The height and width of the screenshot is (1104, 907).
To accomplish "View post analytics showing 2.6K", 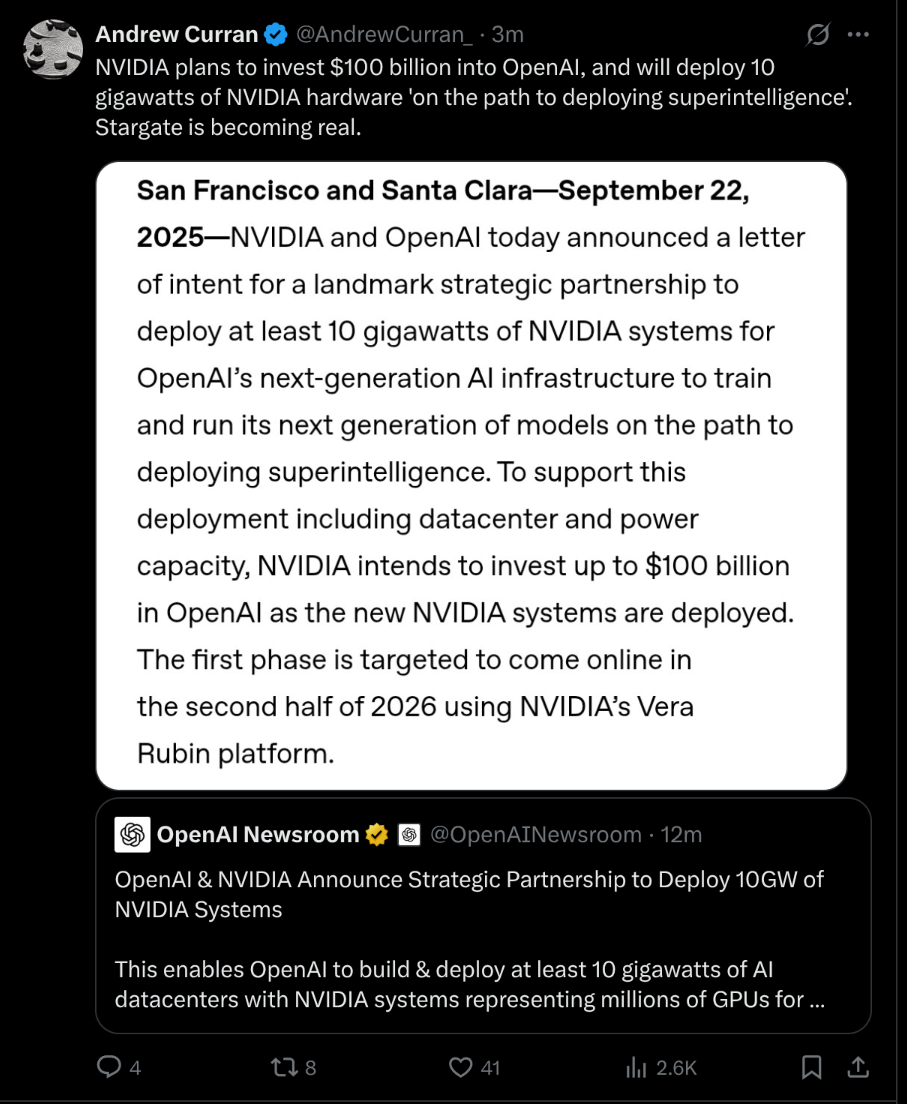I will (637, 1067).
